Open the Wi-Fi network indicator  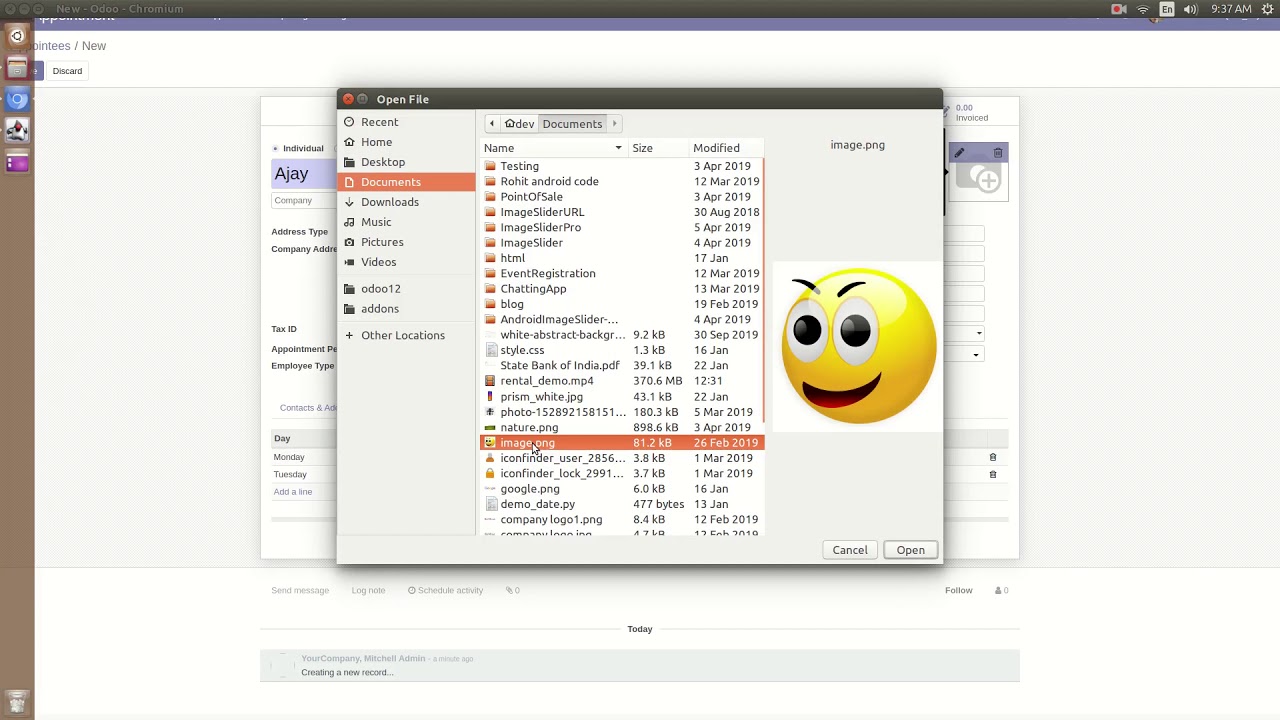point(1143,9)
